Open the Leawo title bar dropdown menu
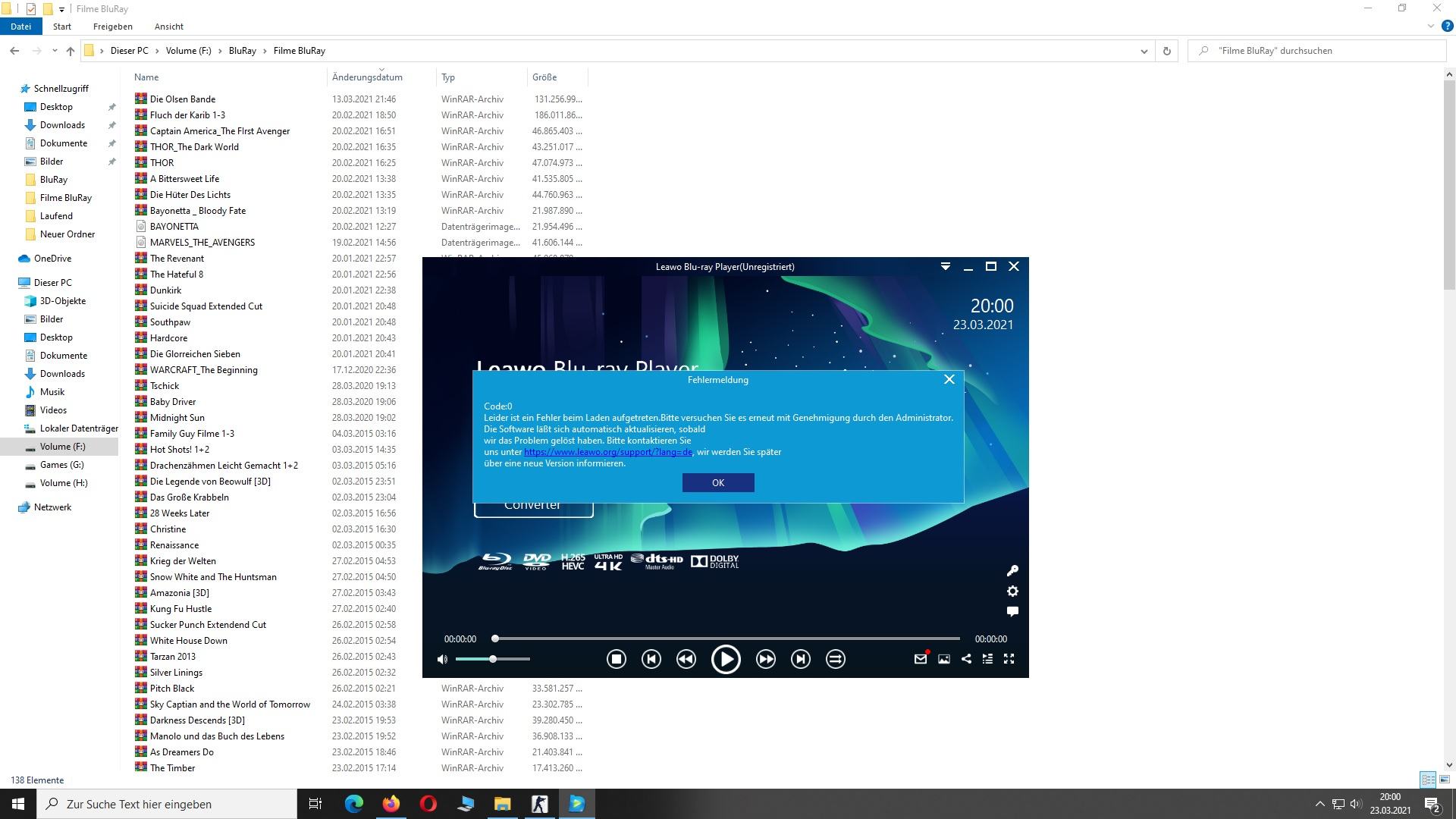This screenshot has height=819, width=1456. tap(945, 266)
